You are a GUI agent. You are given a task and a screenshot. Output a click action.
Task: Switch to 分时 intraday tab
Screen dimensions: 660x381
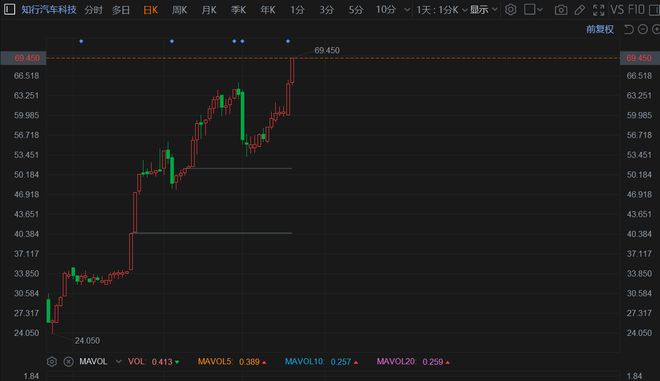pos(93,10)
